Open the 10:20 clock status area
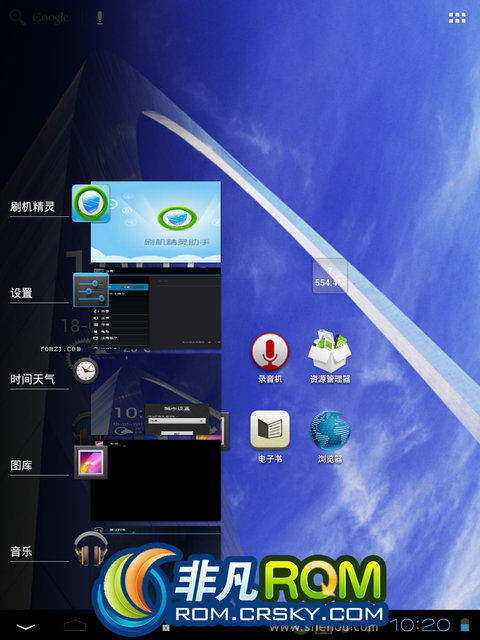This screenshot has width=480, height=640. [420, 625]
